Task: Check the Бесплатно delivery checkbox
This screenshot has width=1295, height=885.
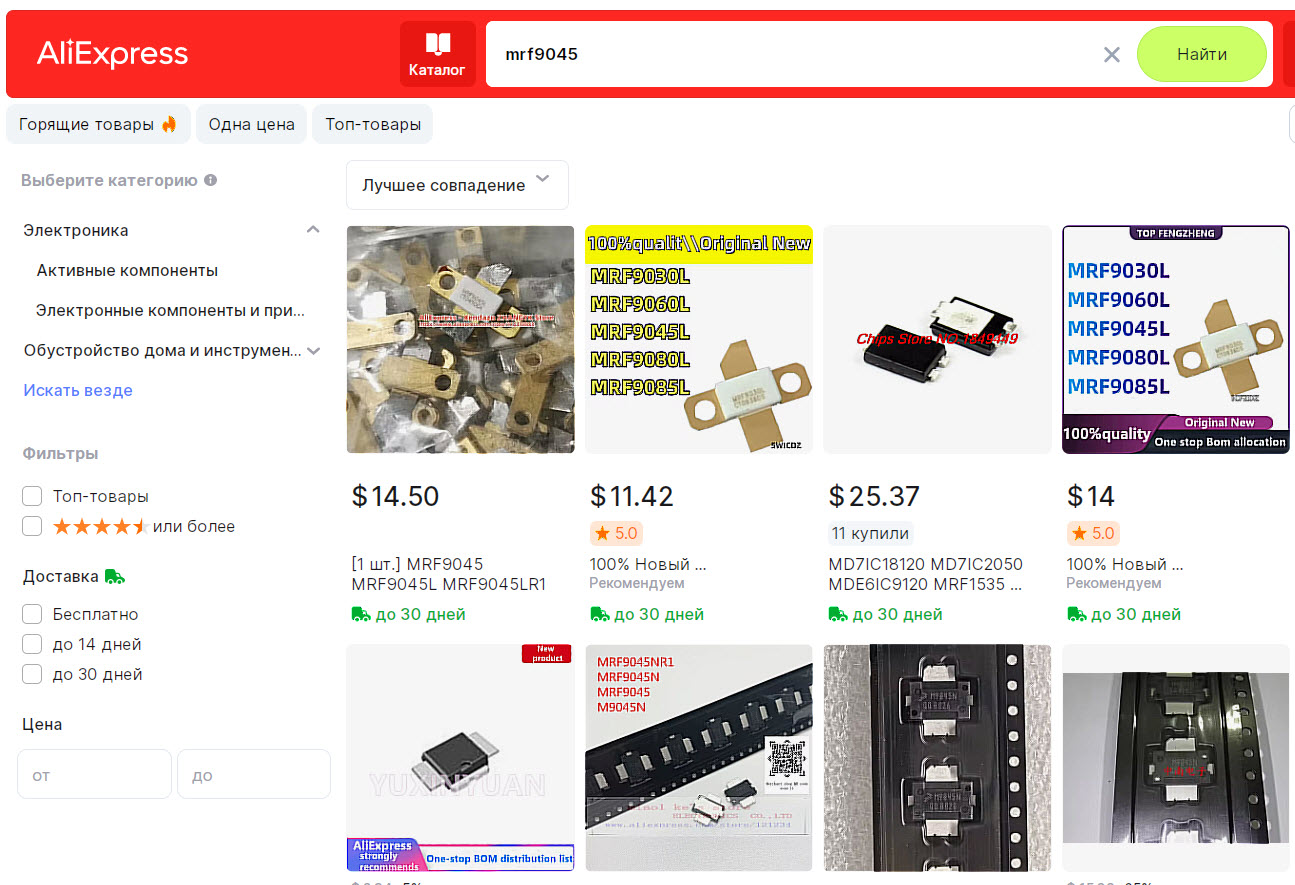Action: point(32,614)
